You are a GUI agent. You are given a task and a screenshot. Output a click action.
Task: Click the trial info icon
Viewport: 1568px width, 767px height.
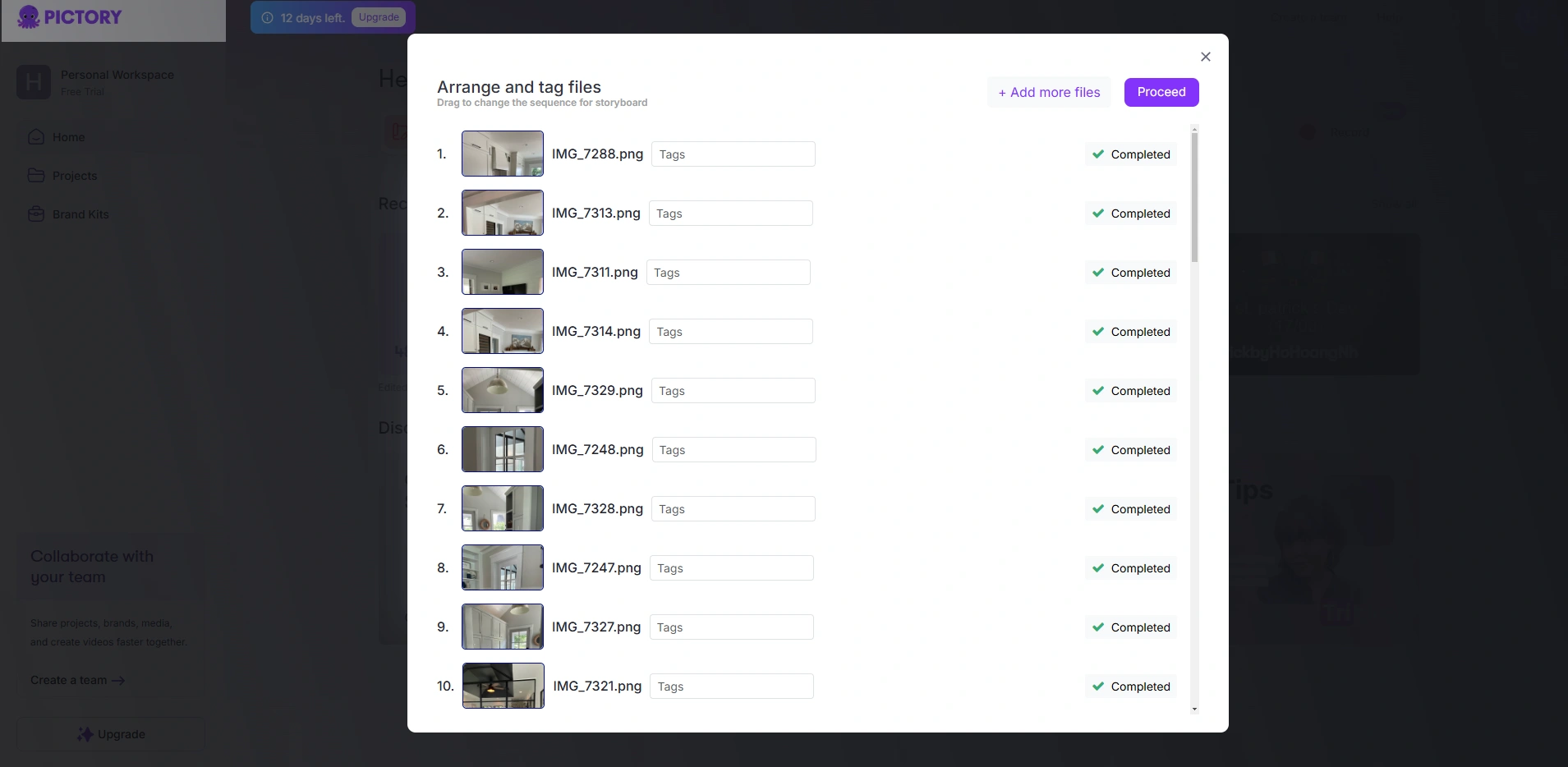(x=267, y=17)
